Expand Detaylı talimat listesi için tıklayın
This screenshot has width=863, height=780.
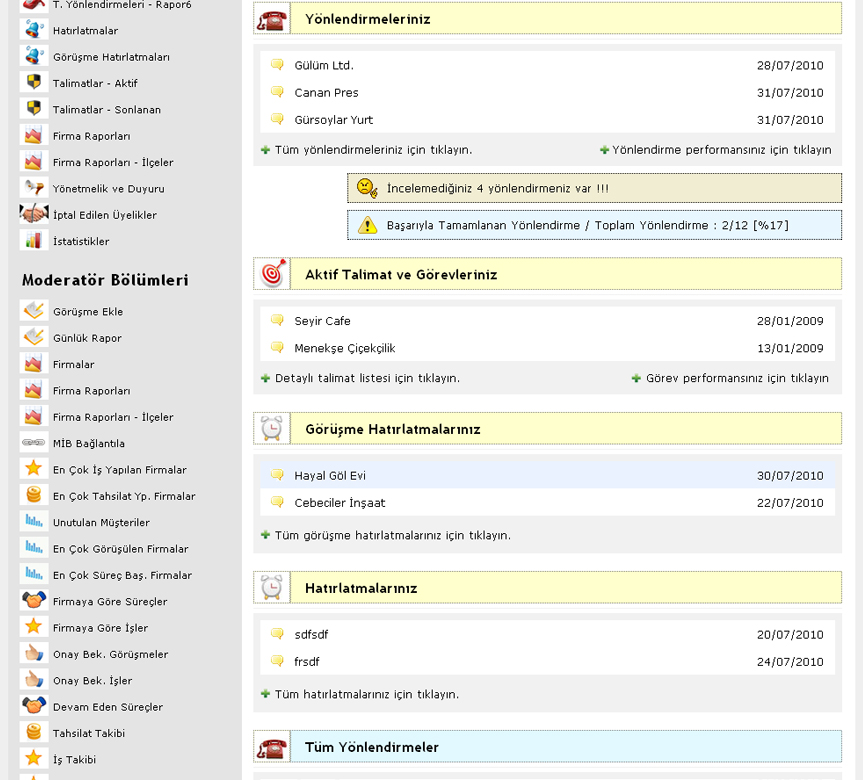tap(367, 378)
